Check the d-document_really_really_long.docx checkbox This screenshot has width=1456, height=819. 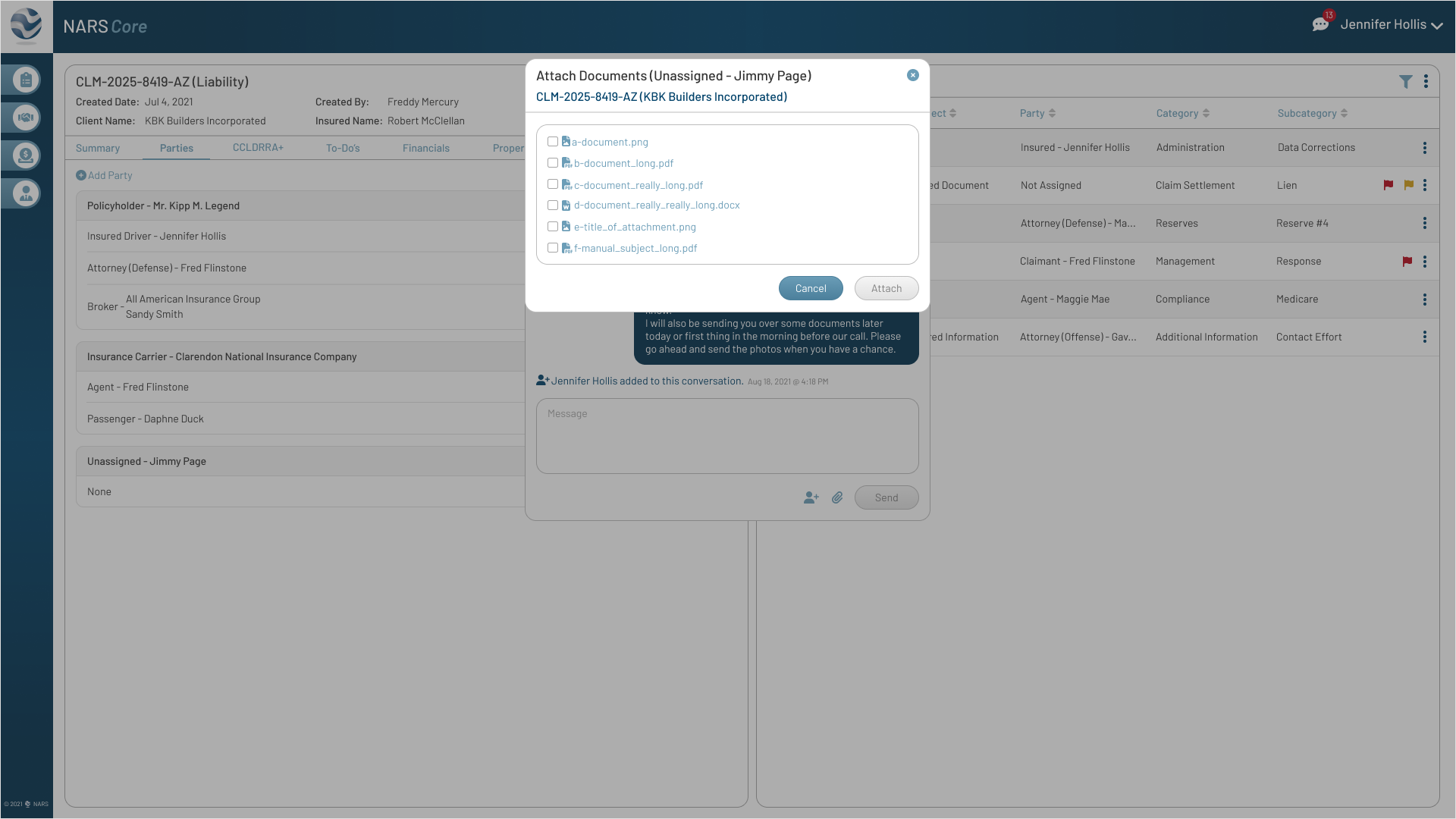pyautogui.click(x=553, y=205)
